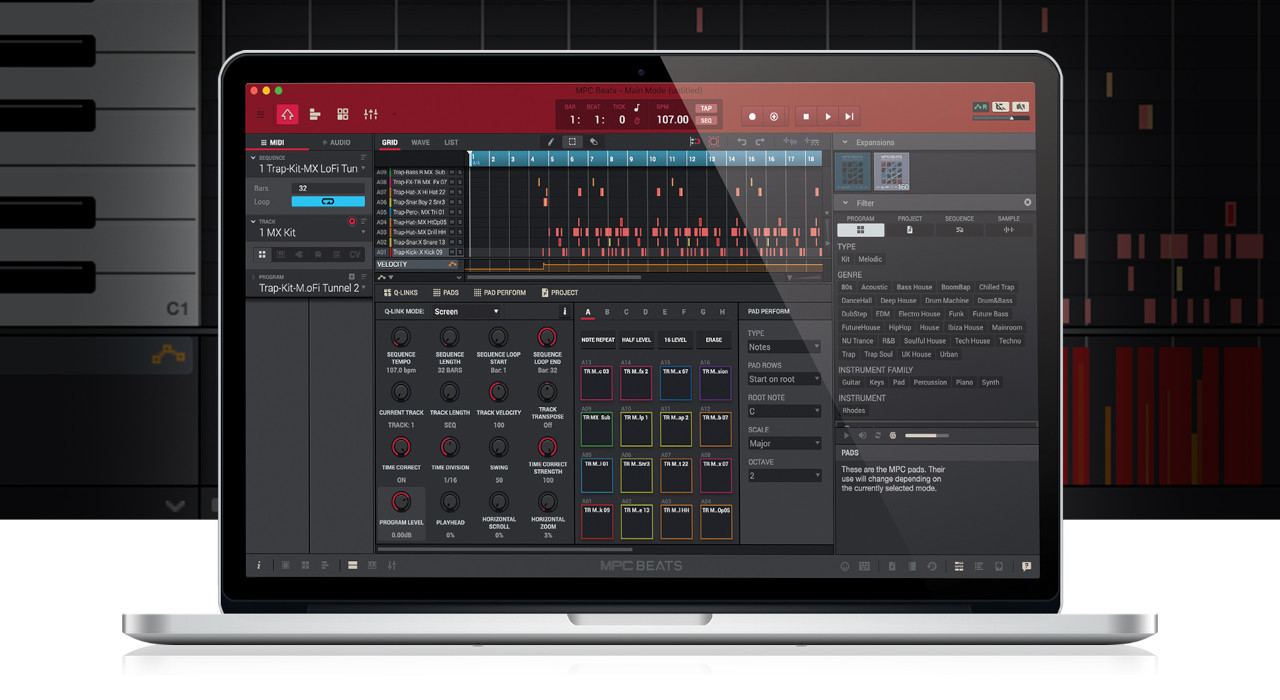Viewport: 1280px width, 700px height.
Task: Open the pad grid mode icon
Action: pos(343,115)
